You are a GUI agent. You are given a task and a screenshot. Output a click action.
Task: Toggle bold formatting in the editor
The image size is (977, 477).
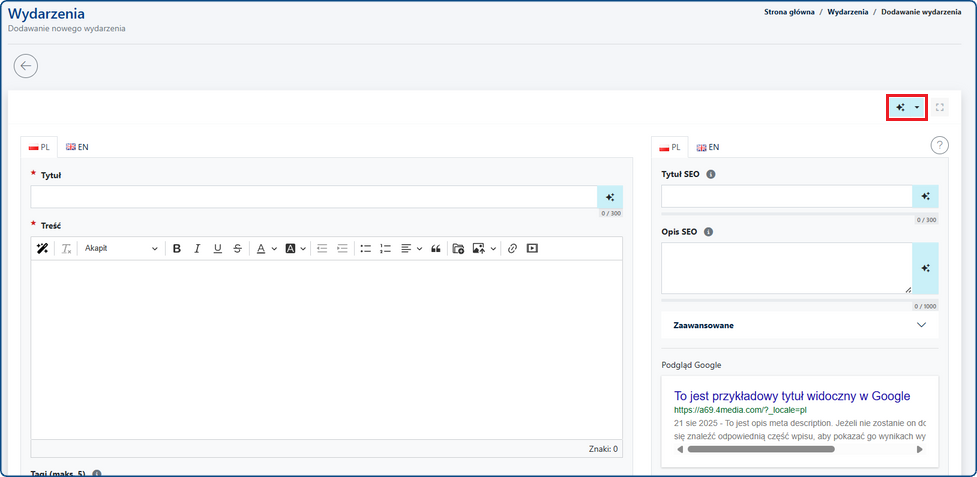(177, 248)
